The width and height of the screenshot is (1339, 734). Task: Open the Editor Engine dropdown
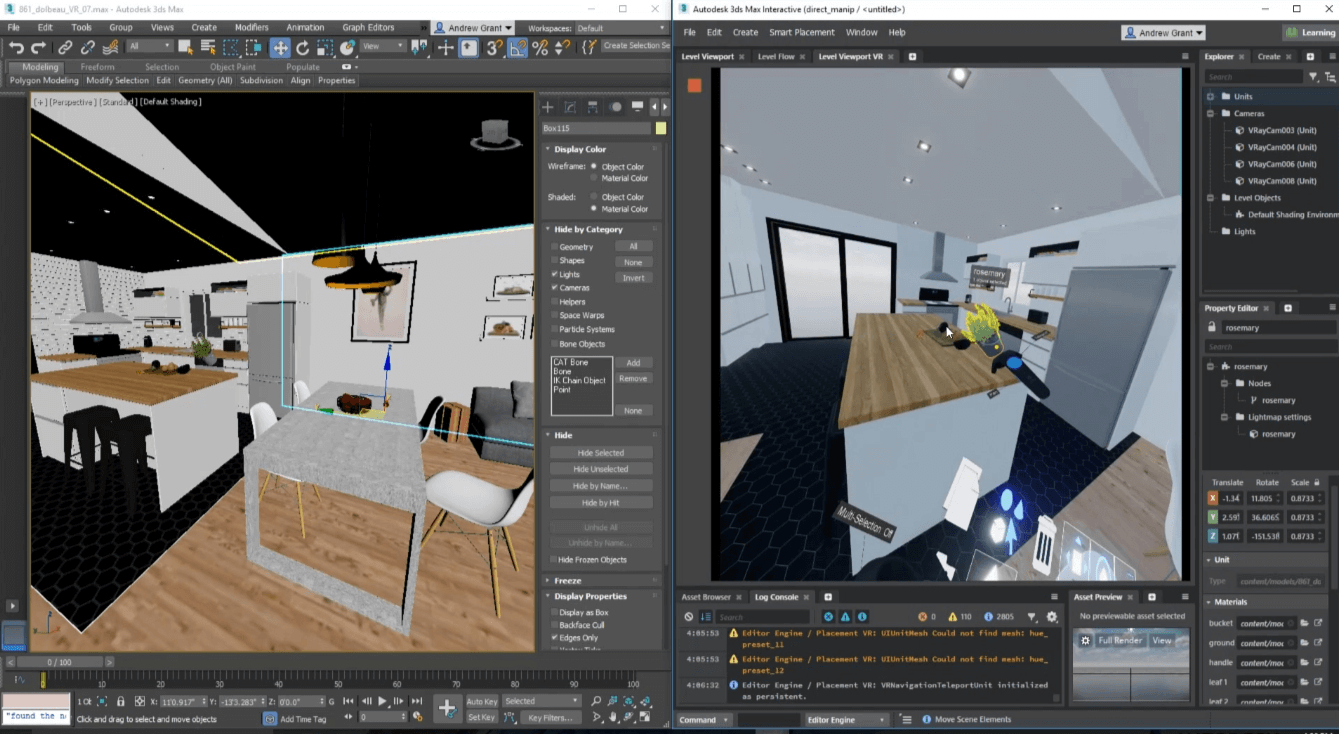[846, 719]
